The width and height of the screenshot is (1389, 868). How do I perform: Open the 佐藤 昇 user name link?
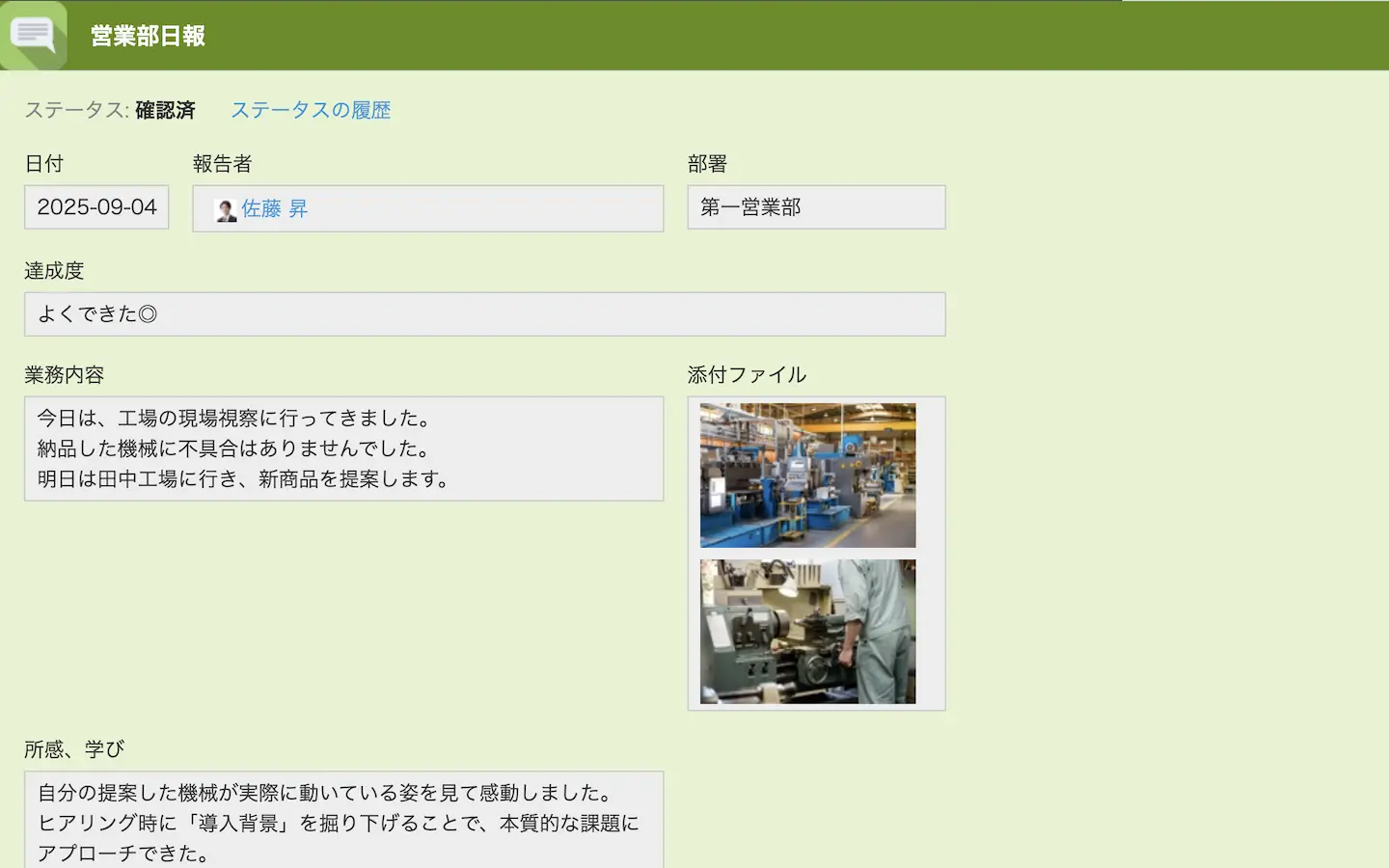pyautogui.click(x=274, y=209)
